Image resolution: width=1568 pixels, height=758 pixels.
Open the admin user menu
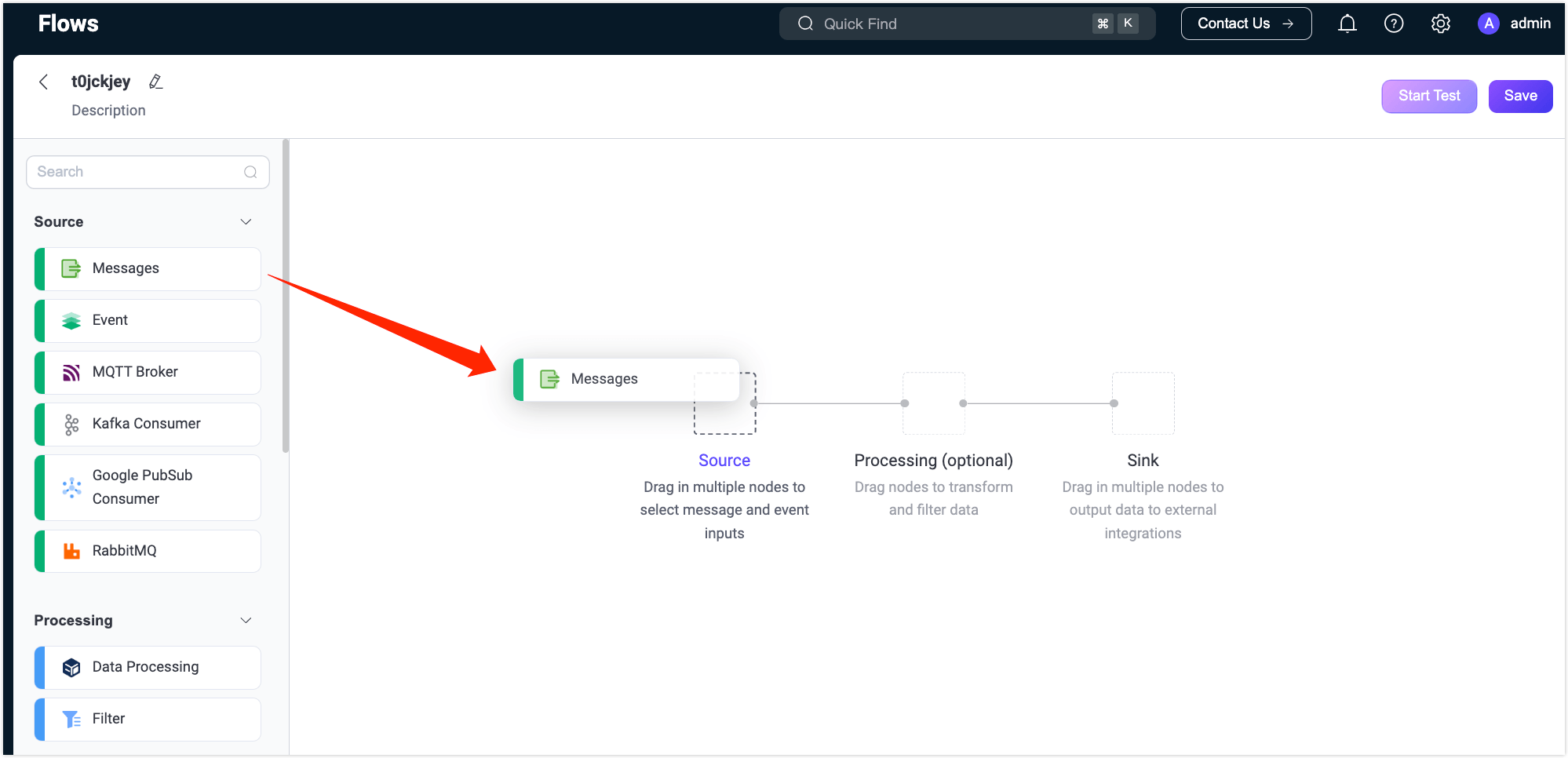pyautogui.click(x=1514, y=24)
